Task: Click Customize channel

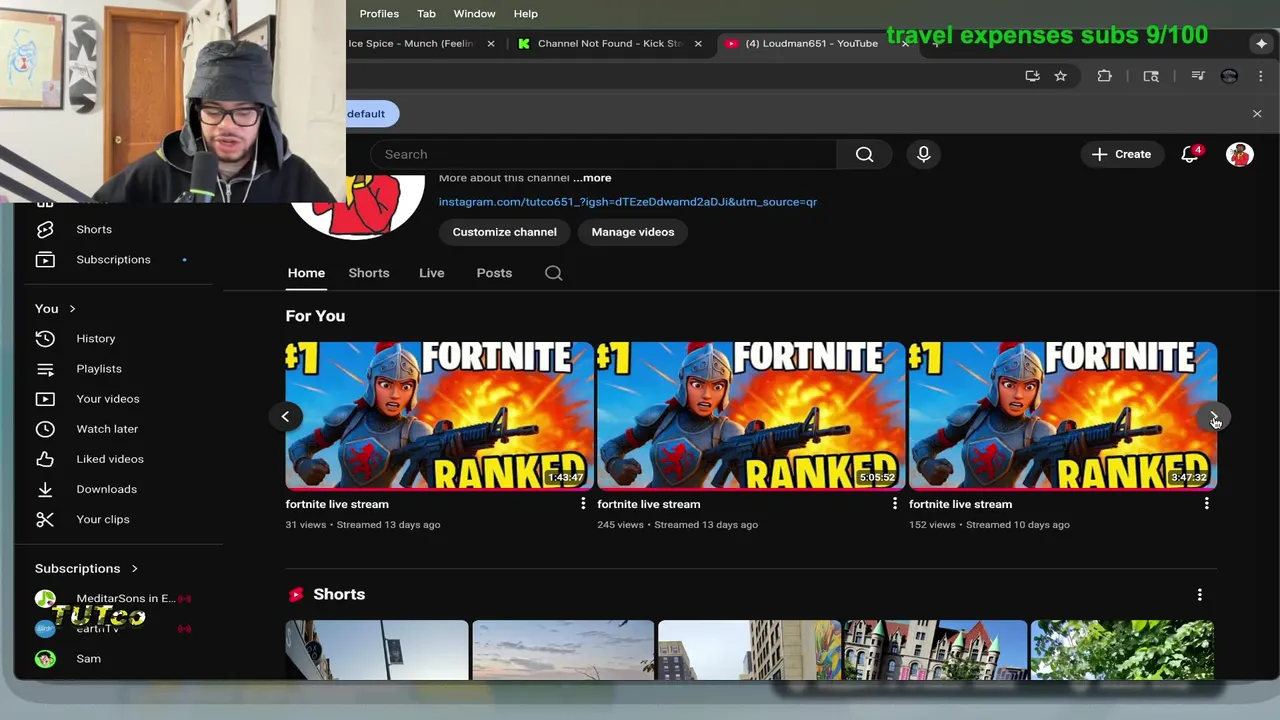Action: click(504, 232)
